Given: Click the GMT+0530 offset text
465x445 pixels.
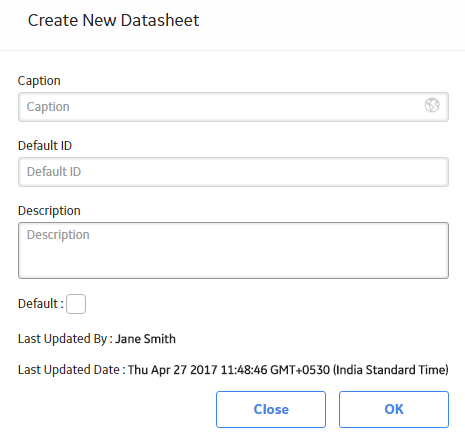Looking at the screenshot, I should click(x=300, y=370).
